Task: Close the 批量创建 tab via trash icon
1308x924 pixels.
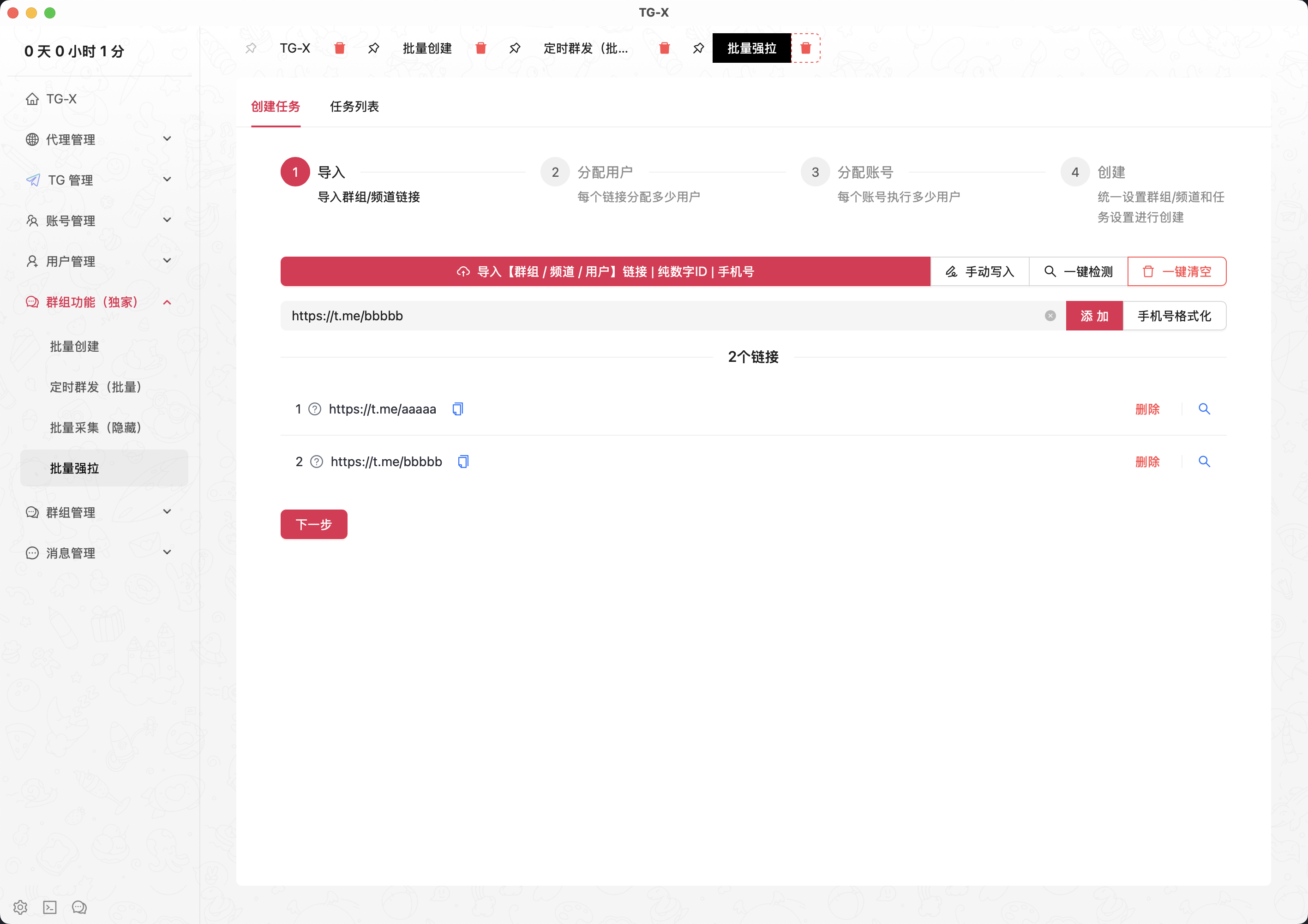Action: [x=481, y=48]
